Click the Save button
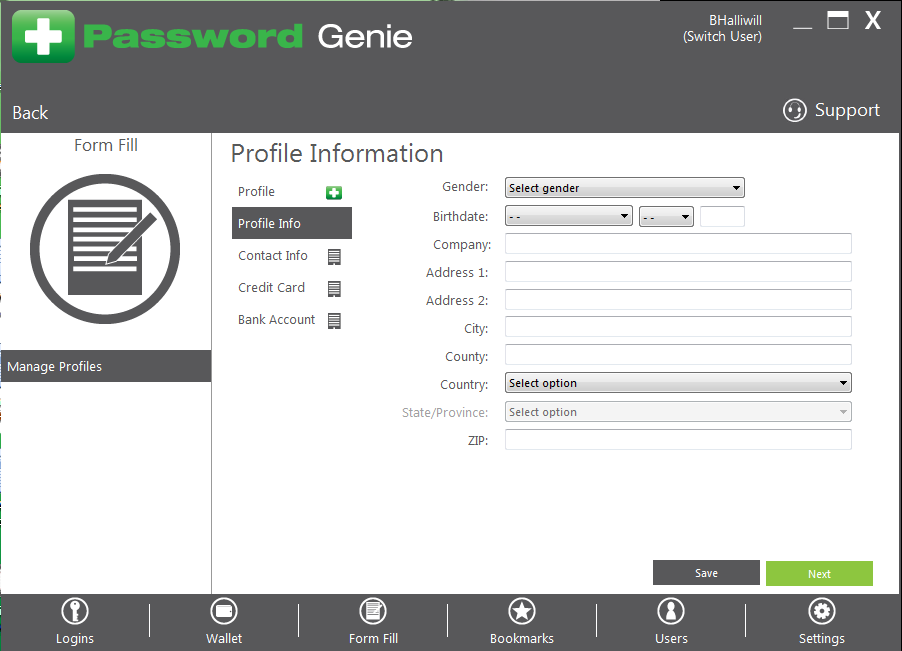Viewport: 902px width, 651px height. [x=706, y=573]
